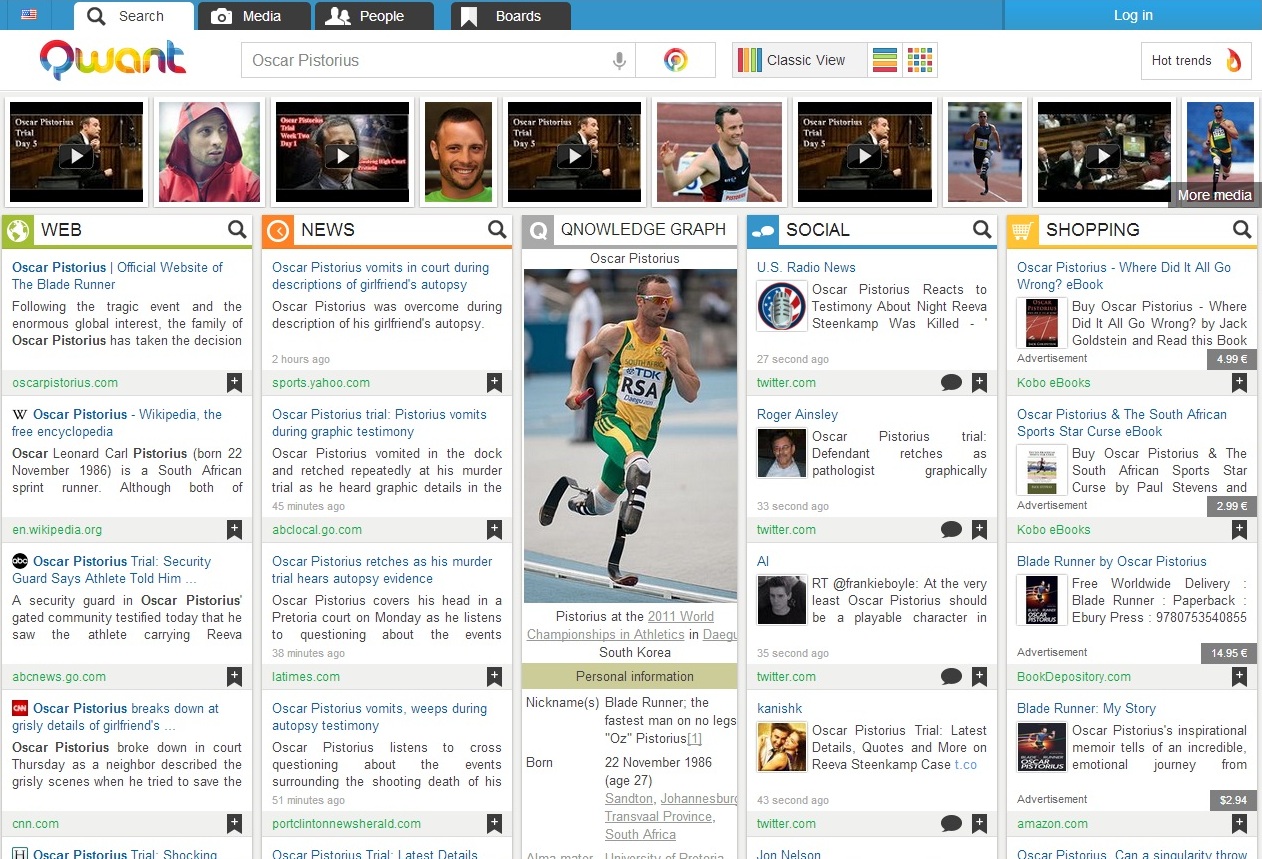This screenshot has width=1262, height=859.
Task: Open comments on kanishk tweet
Action: click(951, 823)
